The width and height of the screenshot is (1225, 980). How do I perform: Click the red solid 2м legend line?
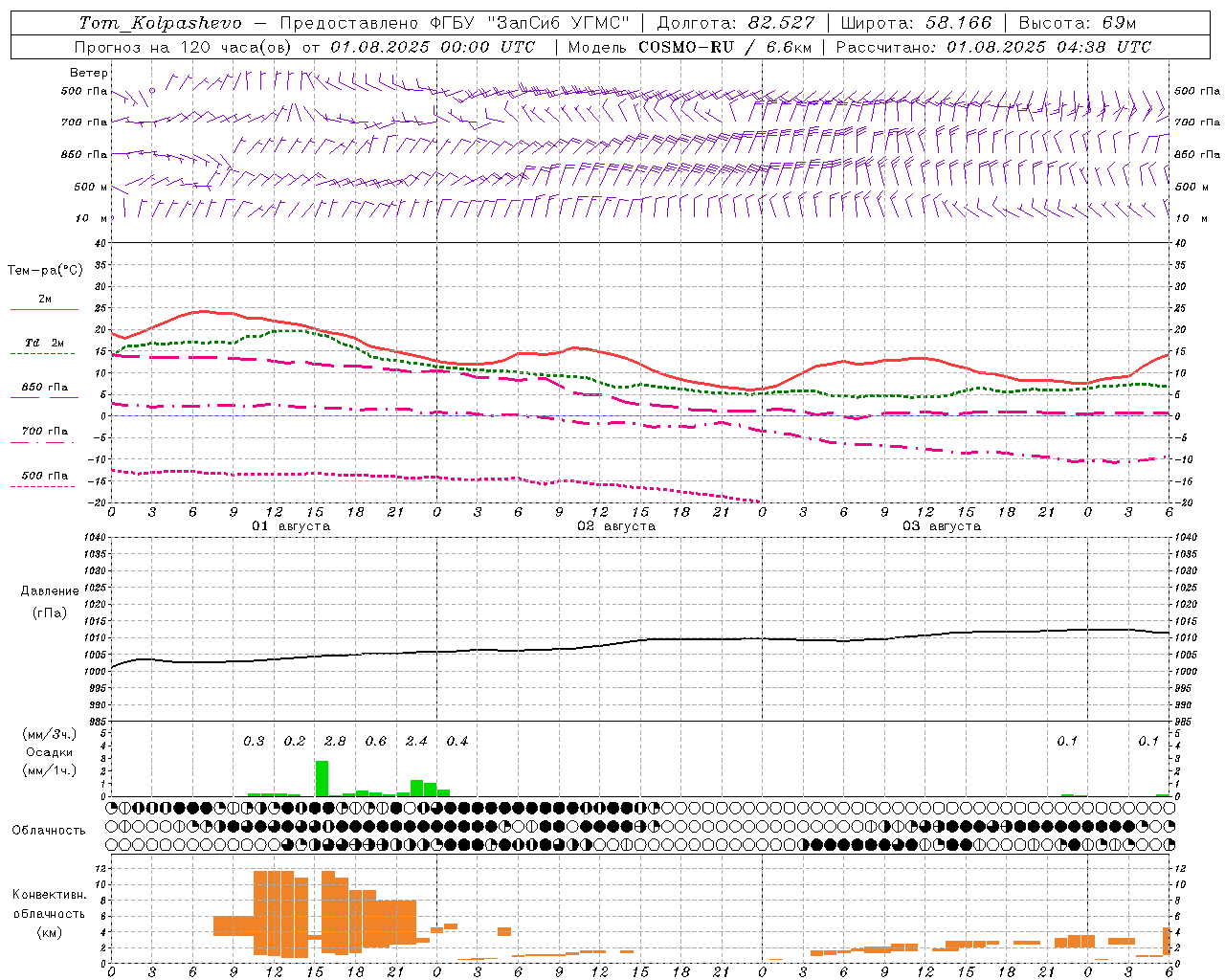coord(44,310)
